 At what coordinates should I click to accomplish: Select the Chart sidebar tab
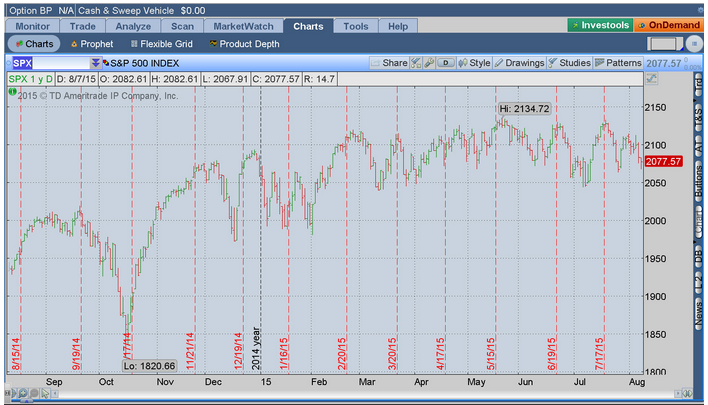pyautogui.click(x=699, y=222)
